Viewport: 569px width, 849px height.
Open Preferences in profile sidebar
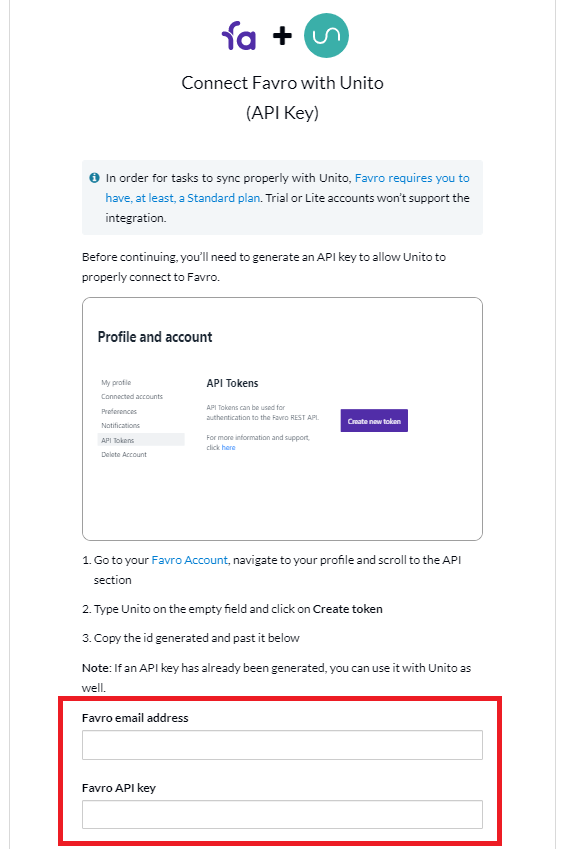coord(119,412)
